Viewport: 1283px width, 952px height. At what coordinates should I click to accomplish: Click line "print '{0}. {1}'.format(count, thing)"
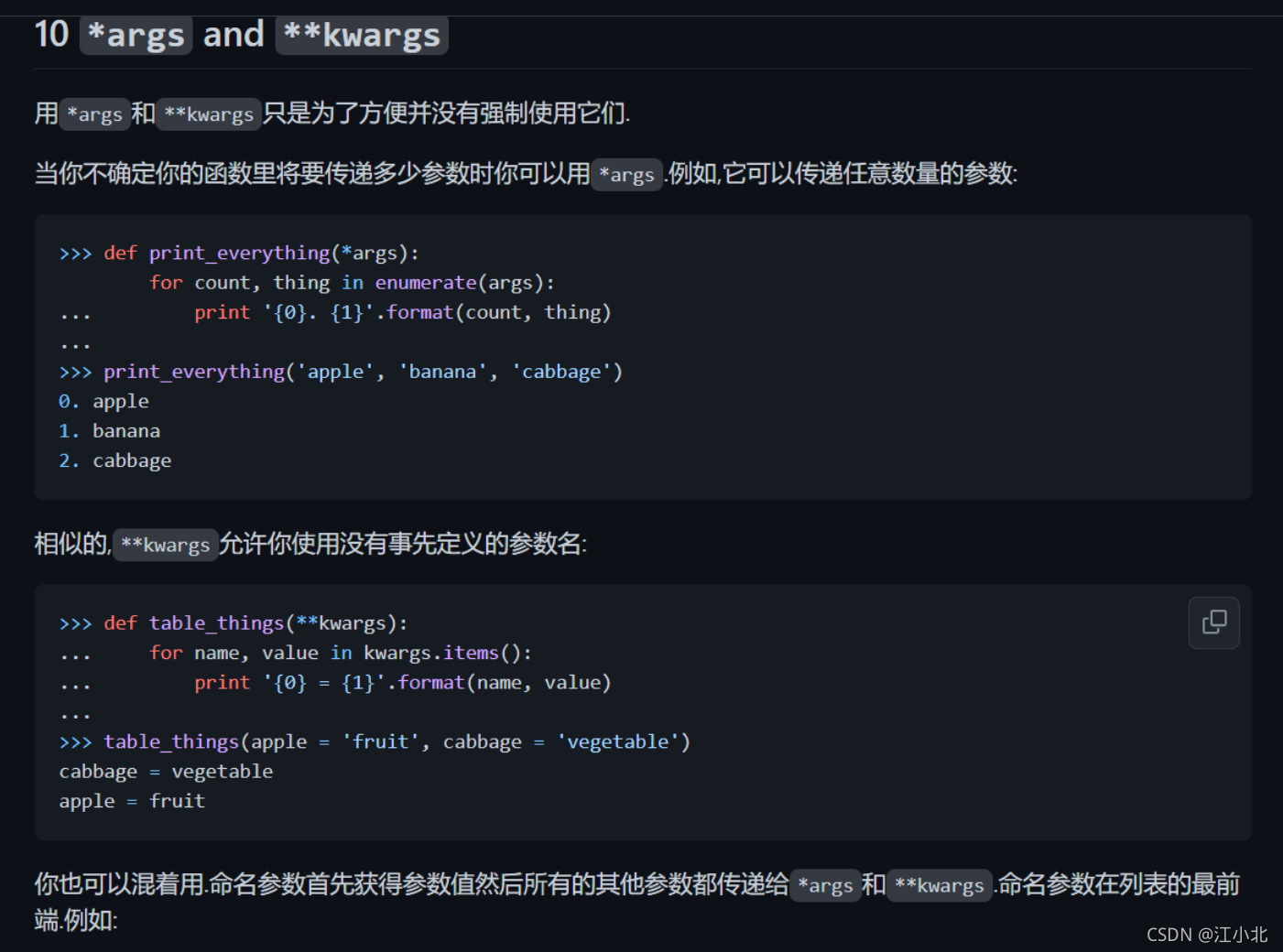(x=402, y=312)
